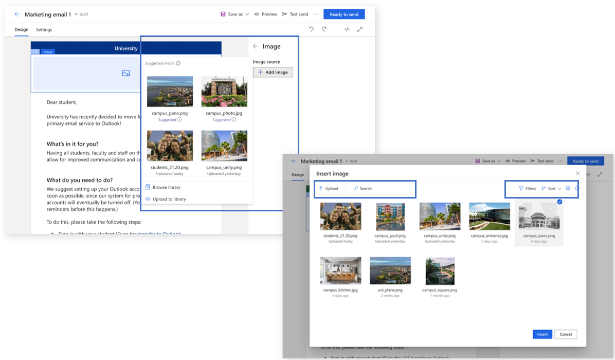
Task: Switch to the Design tab in first window
Action: click(x=21, y=29)
